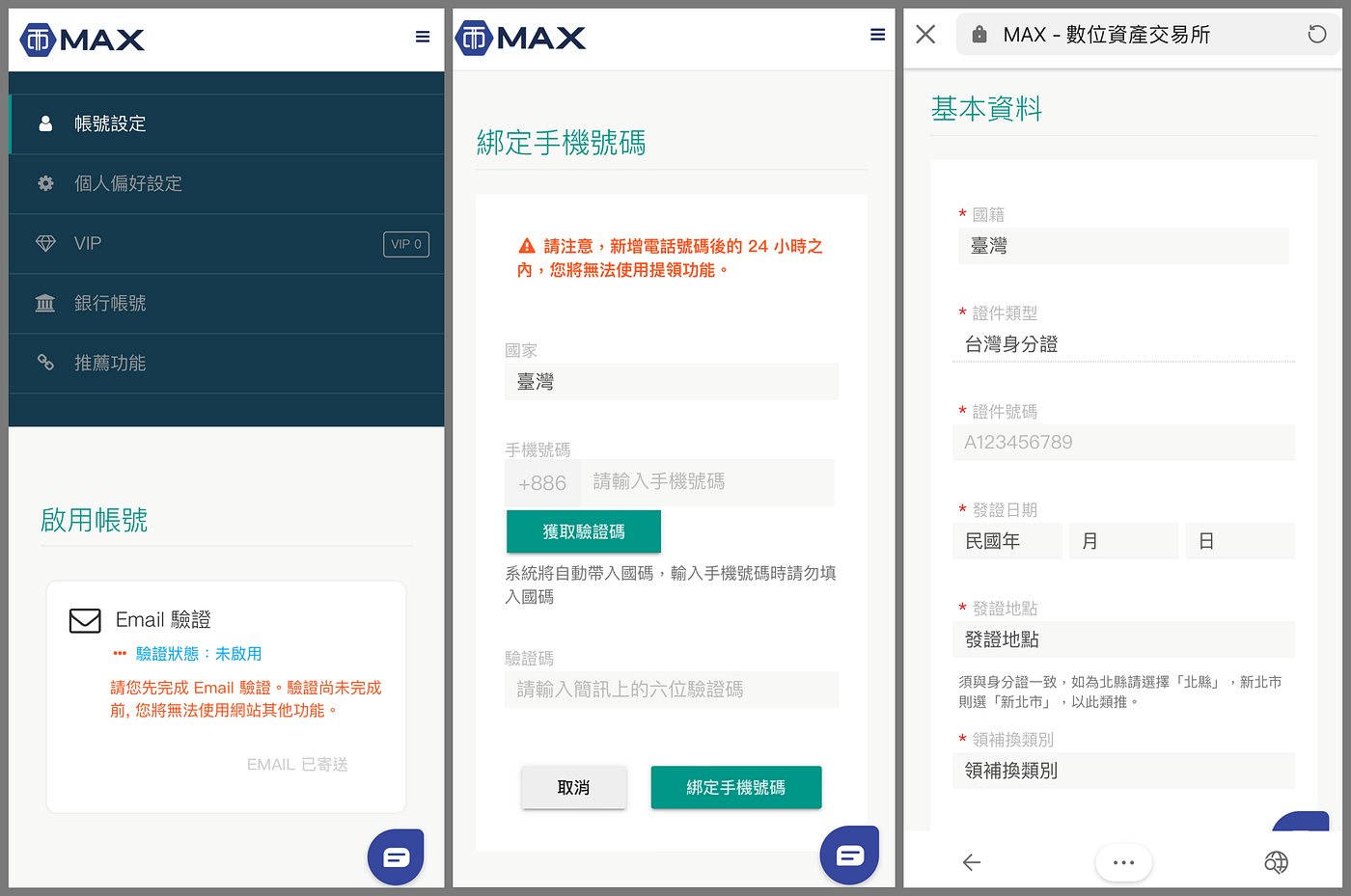Select 個人偏好設定 menu item
This screenshot has height=896, width=1351.
[x=227, y=183]
